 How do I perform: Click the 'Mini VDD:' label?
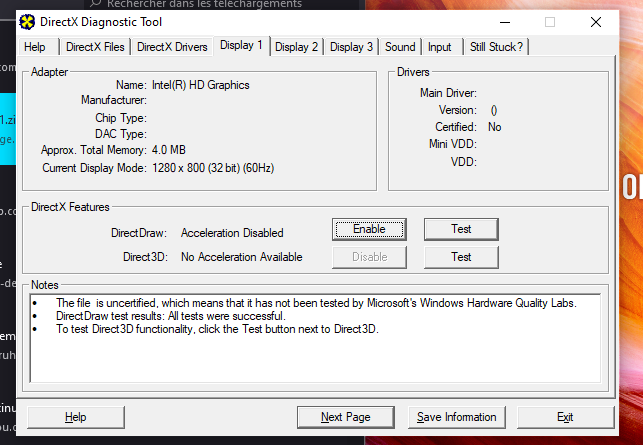[x=453, y=144]
